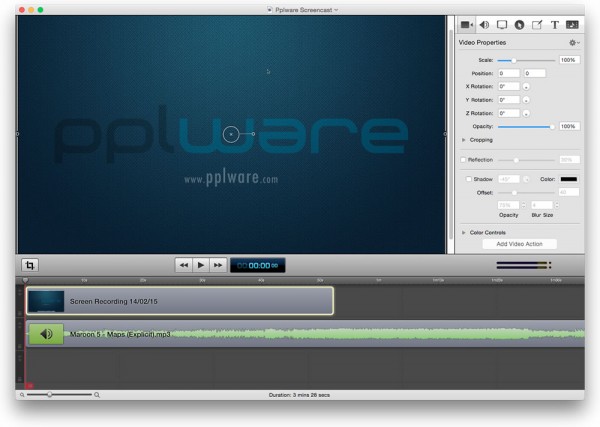The height and width of the screenshot is (427, 600).
Task: Click the Video Properties heading
Action: 482,42
